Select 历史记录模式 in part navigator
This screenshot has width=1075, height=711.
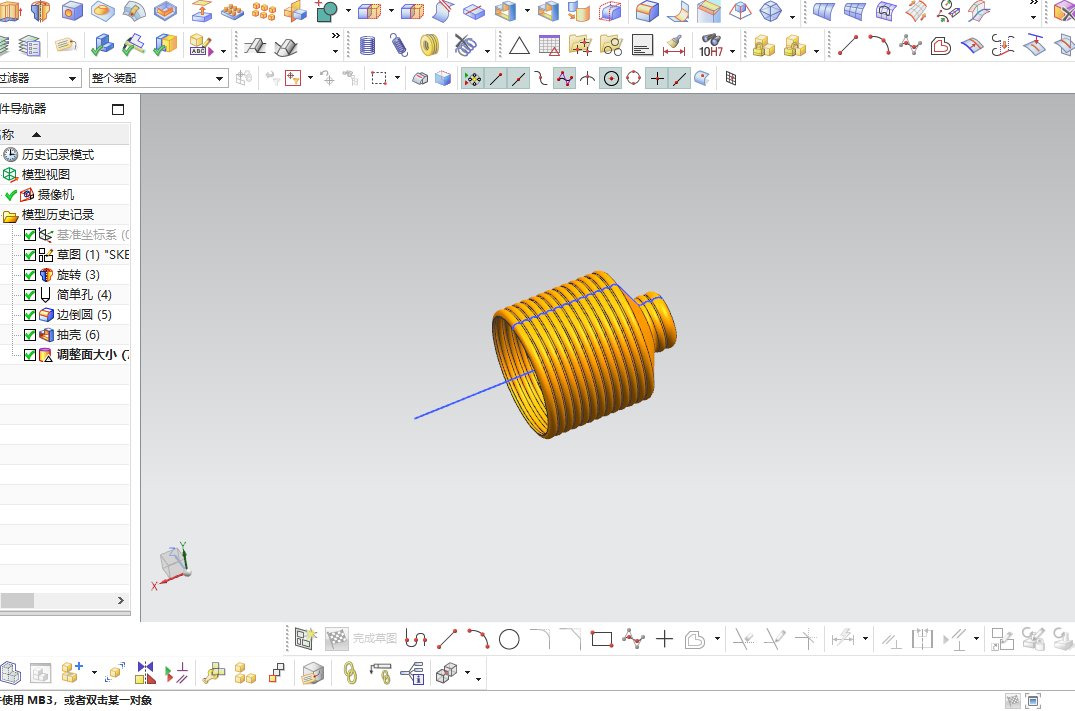pos(58,155)
